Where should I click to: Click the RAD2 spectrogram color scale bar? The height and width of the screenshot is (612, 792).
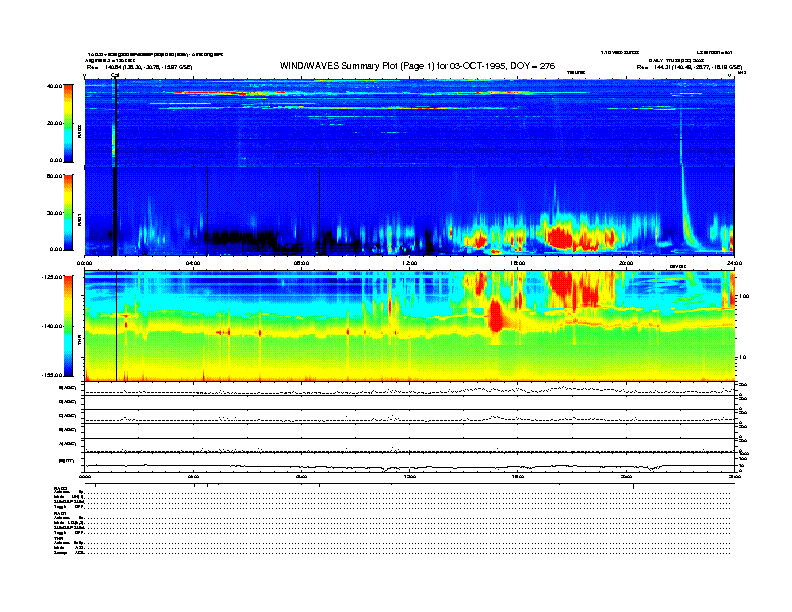pyautogui.click(x=68, y=123)
